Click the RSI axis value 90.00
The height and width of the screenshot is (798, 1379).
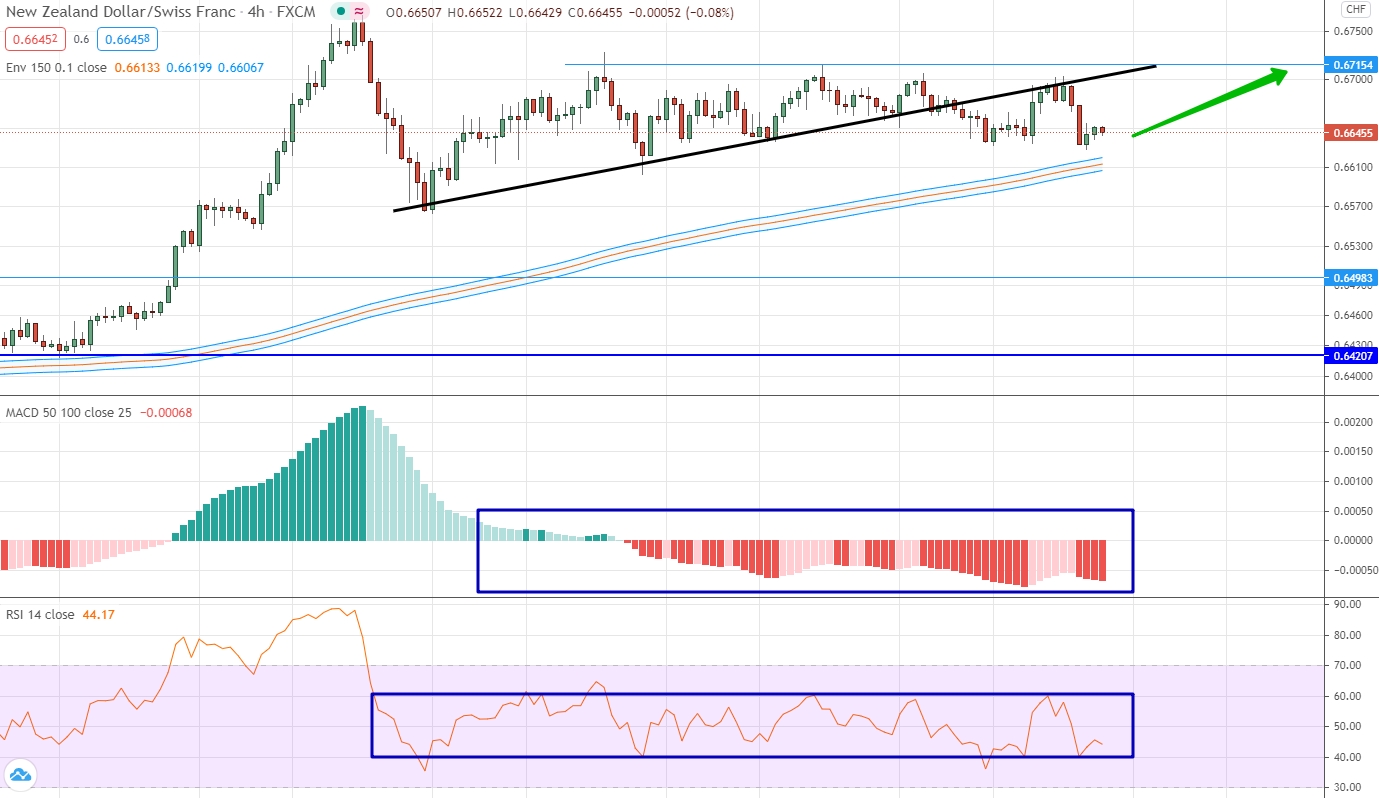coord(1348,605)
